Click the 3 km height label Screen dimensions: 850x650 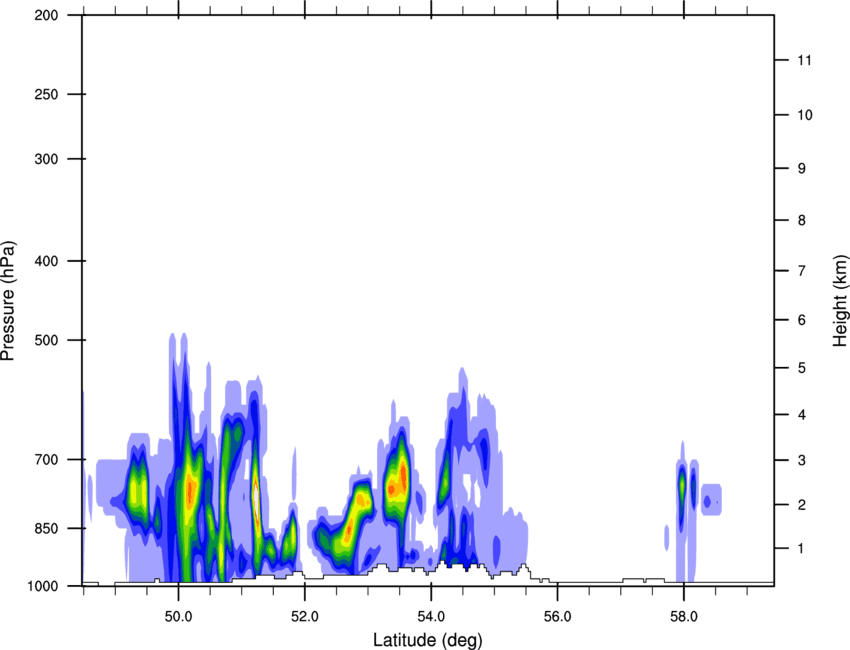[801, 460]
